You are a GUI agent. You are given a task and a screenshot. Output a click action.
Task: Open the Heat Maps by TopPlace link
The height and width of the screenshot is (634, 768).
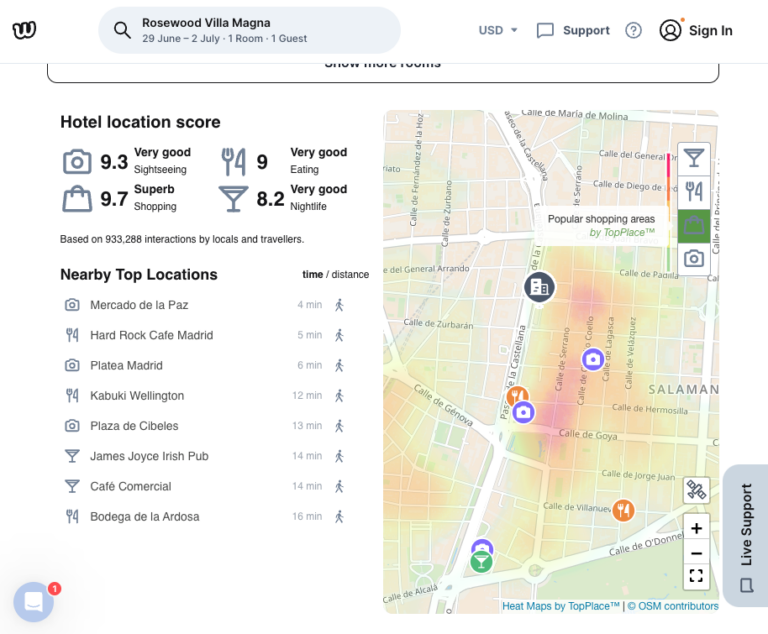tap(561, 606)
